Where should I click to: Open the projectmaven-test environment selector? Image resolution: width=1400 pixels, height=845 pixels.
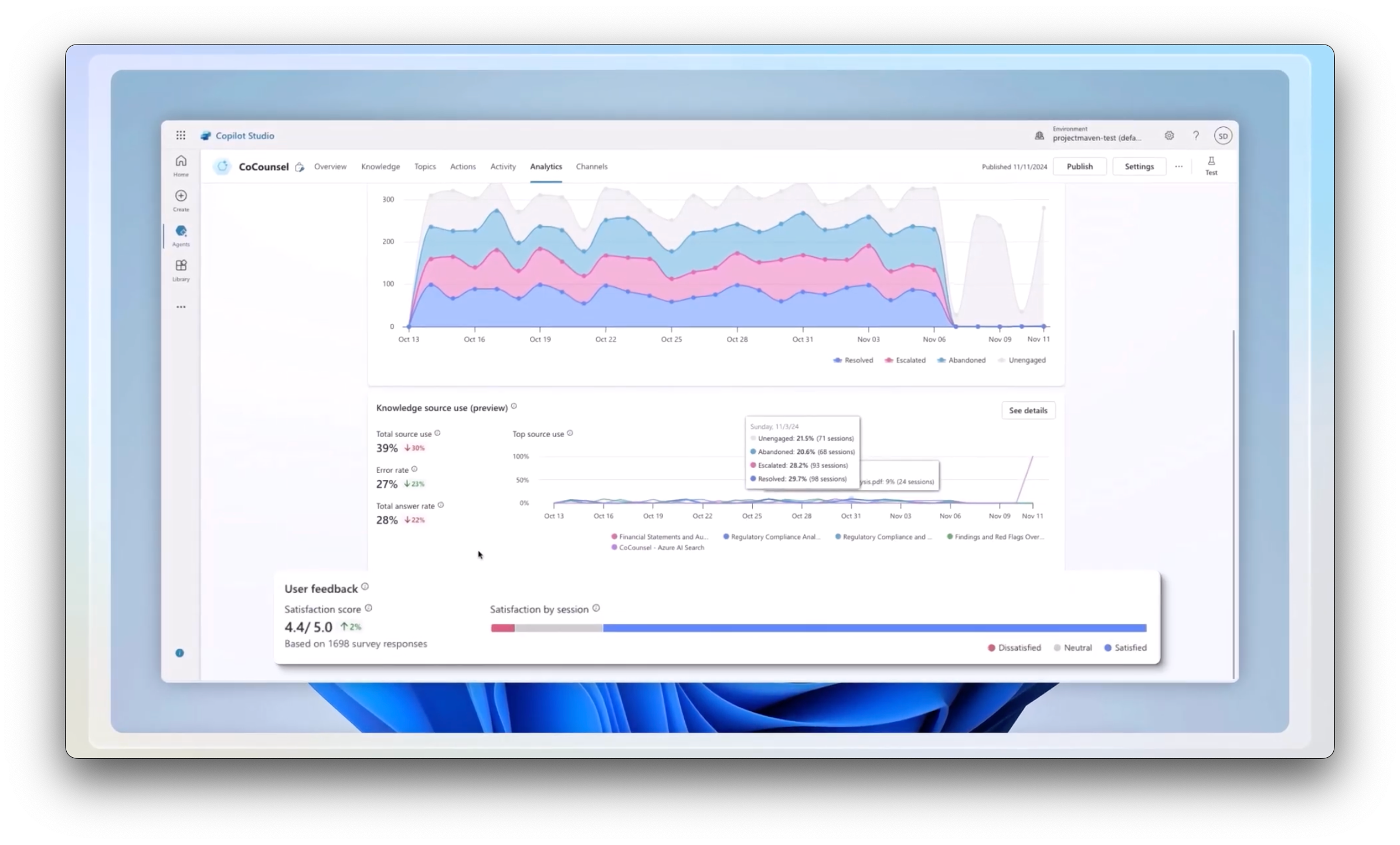[1096, 138]
